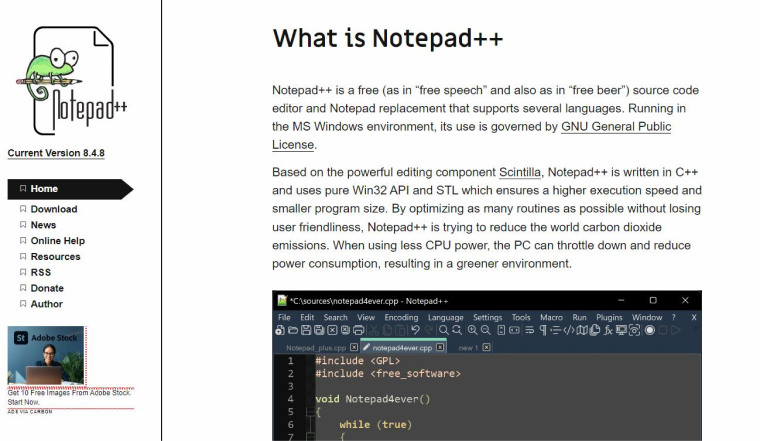Screen dimensions: 760x441
Task: Open the File menu
Action: (284, 317)
